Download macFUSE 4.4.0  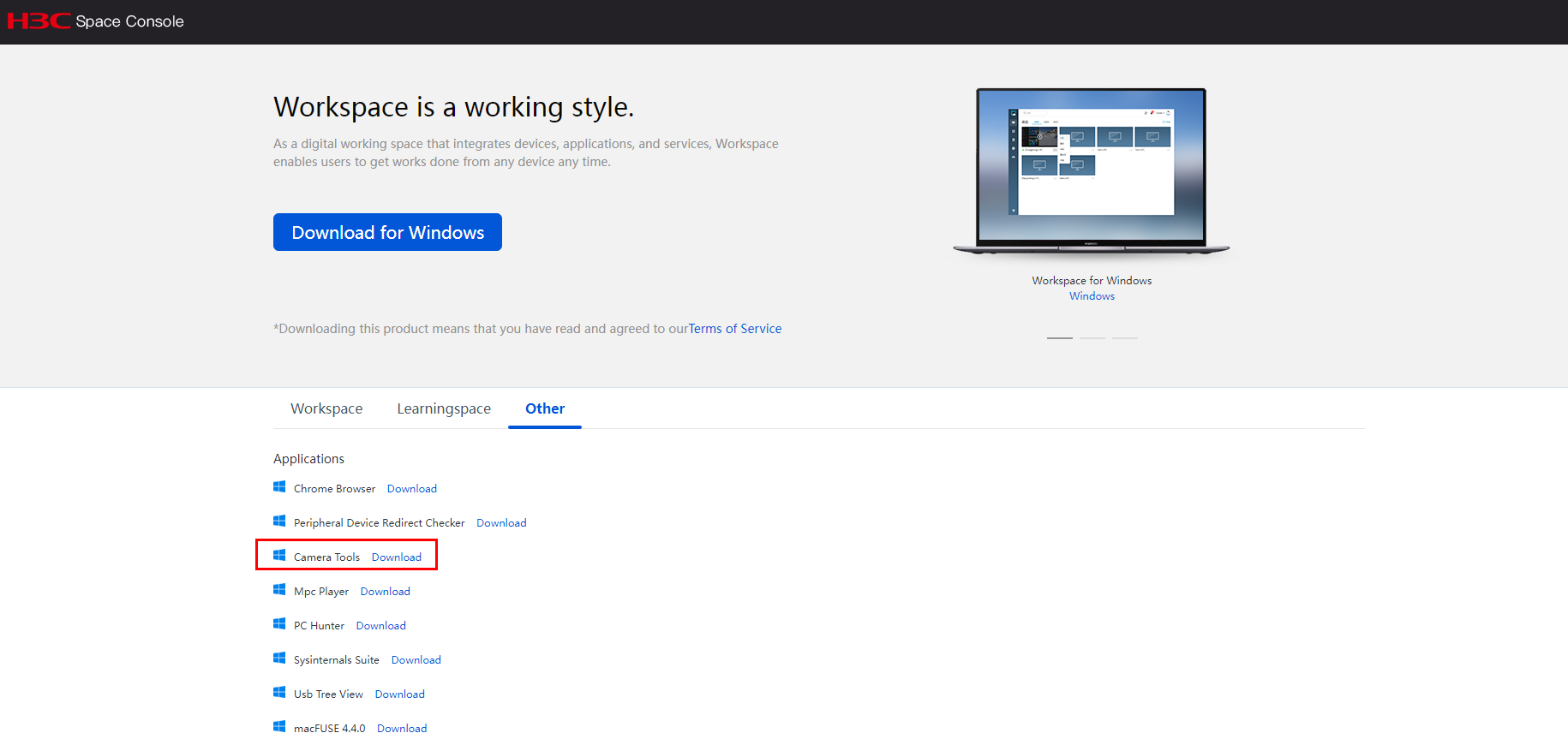click(x=402, y=728)
